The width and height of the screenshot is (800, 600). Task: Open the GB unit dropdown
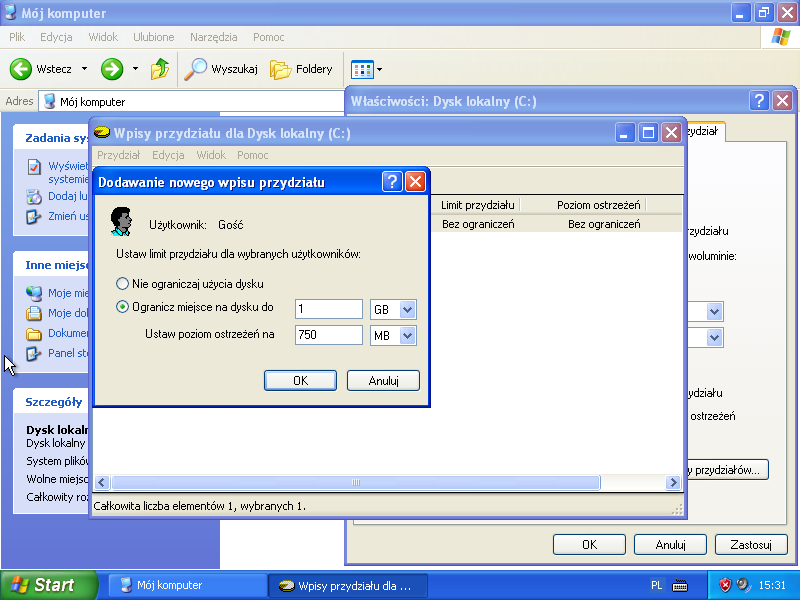[407, 310]
